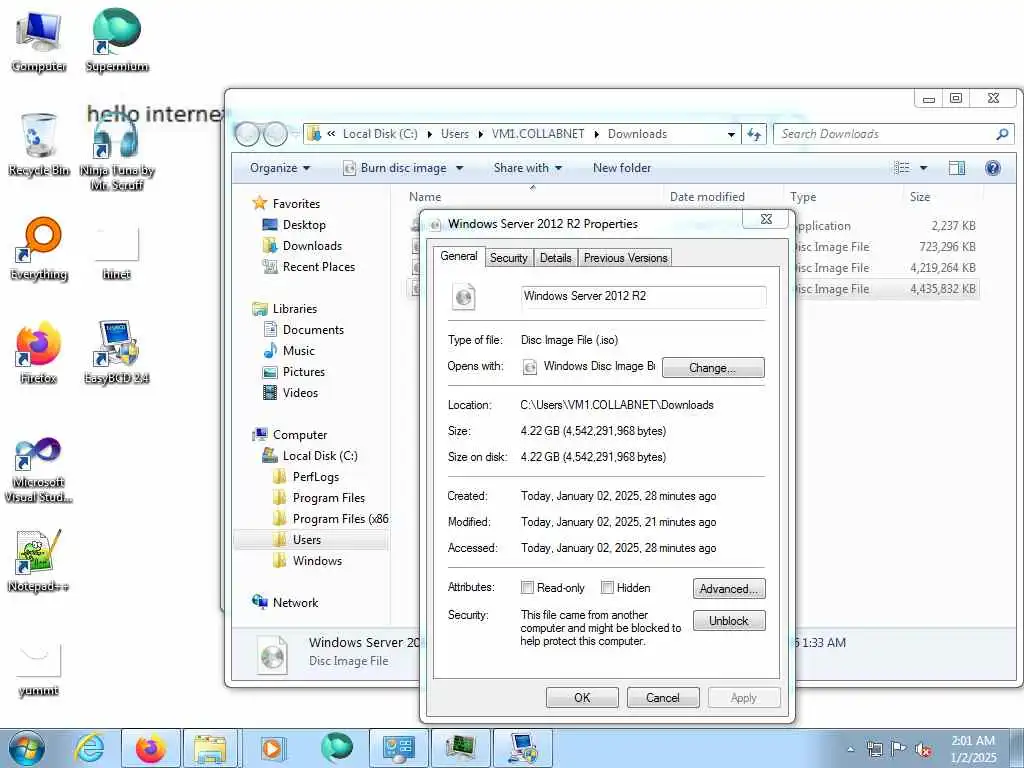Launch EasyBCD 2.4 from the desktop
Viewport: 1024px width, 768px height.
(117, 353)
